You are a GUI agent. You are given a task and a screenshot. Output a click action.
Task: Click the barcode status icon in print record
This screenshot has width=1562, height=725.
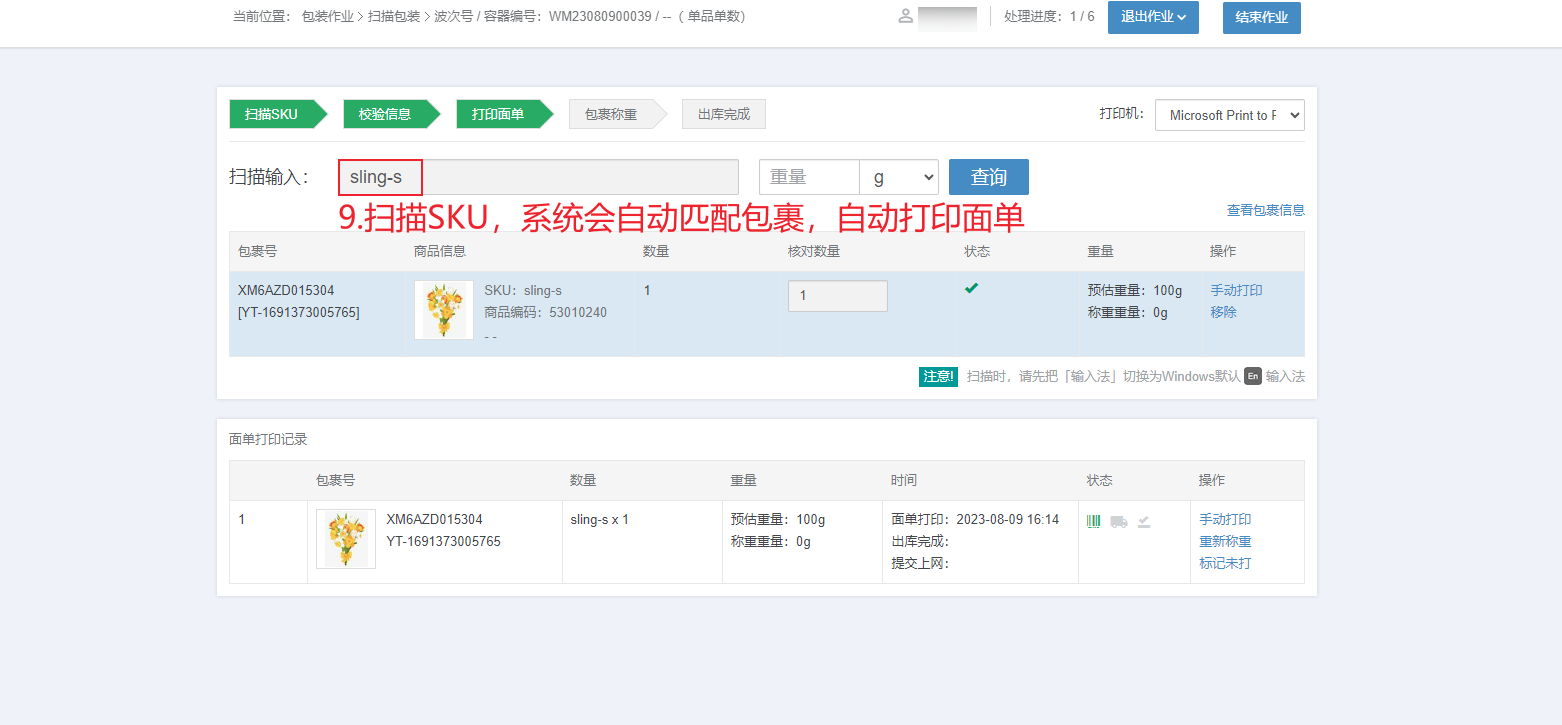[x=1094, y=521]
